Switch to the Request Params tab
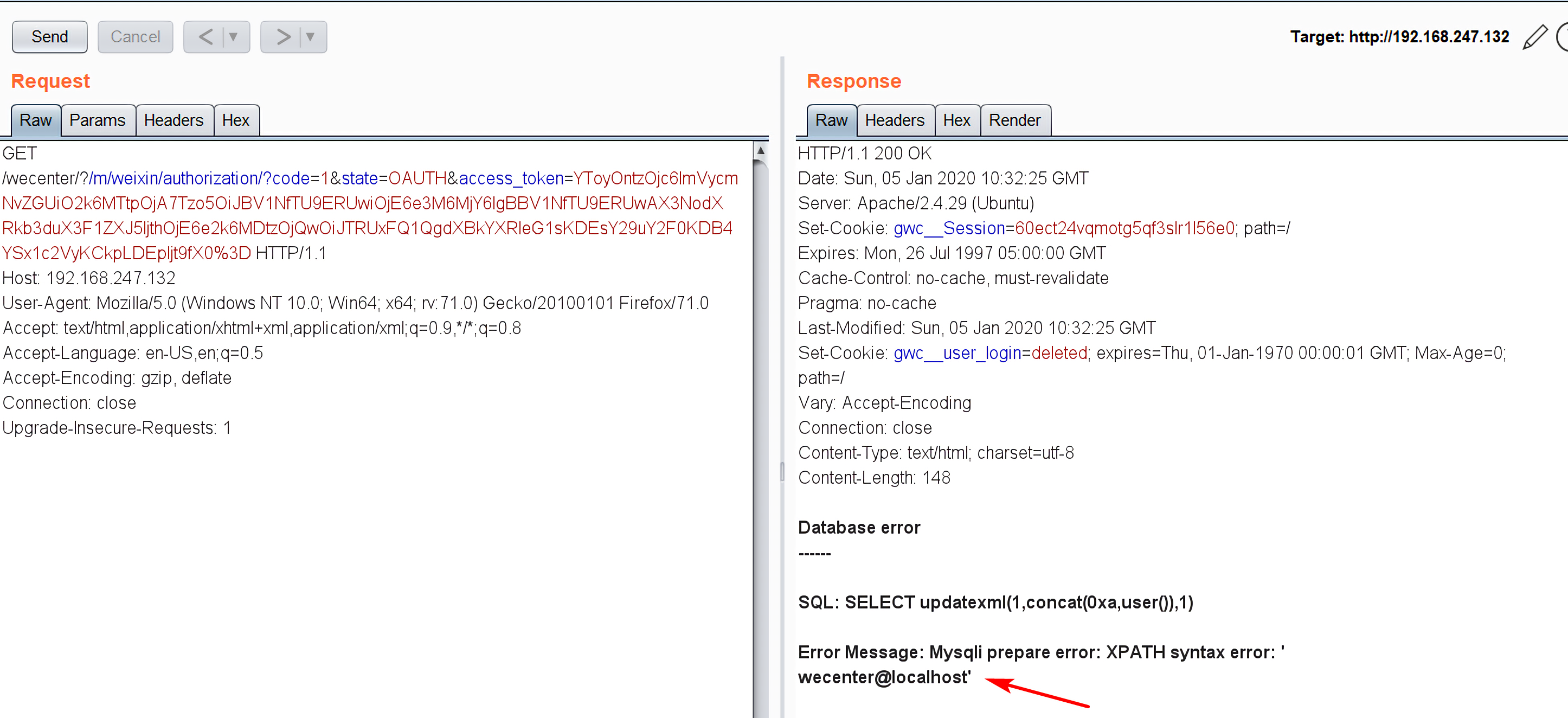 pos(98,120)
